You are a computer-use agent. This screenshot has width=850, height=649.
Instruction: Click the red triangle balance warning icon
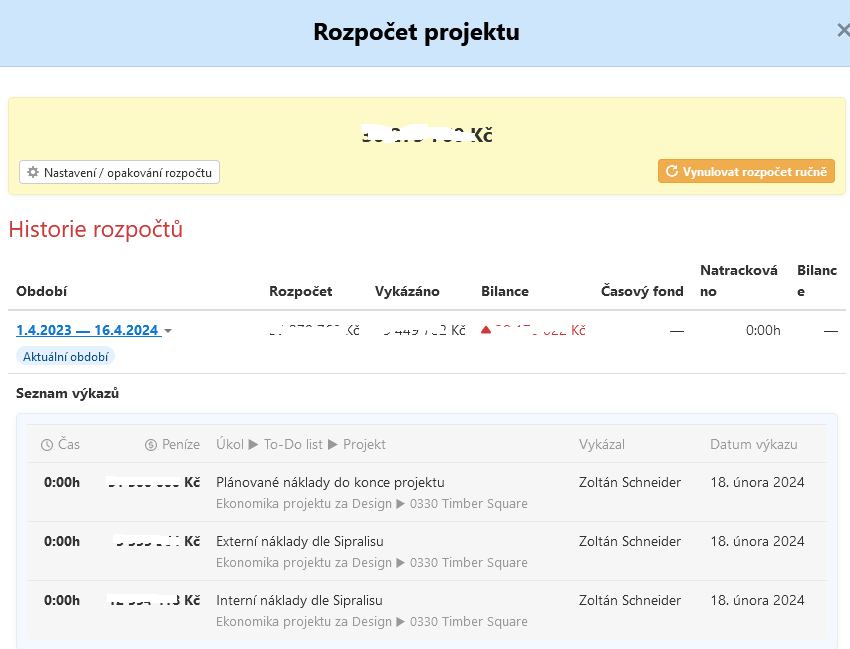click(x=486, y=330)
